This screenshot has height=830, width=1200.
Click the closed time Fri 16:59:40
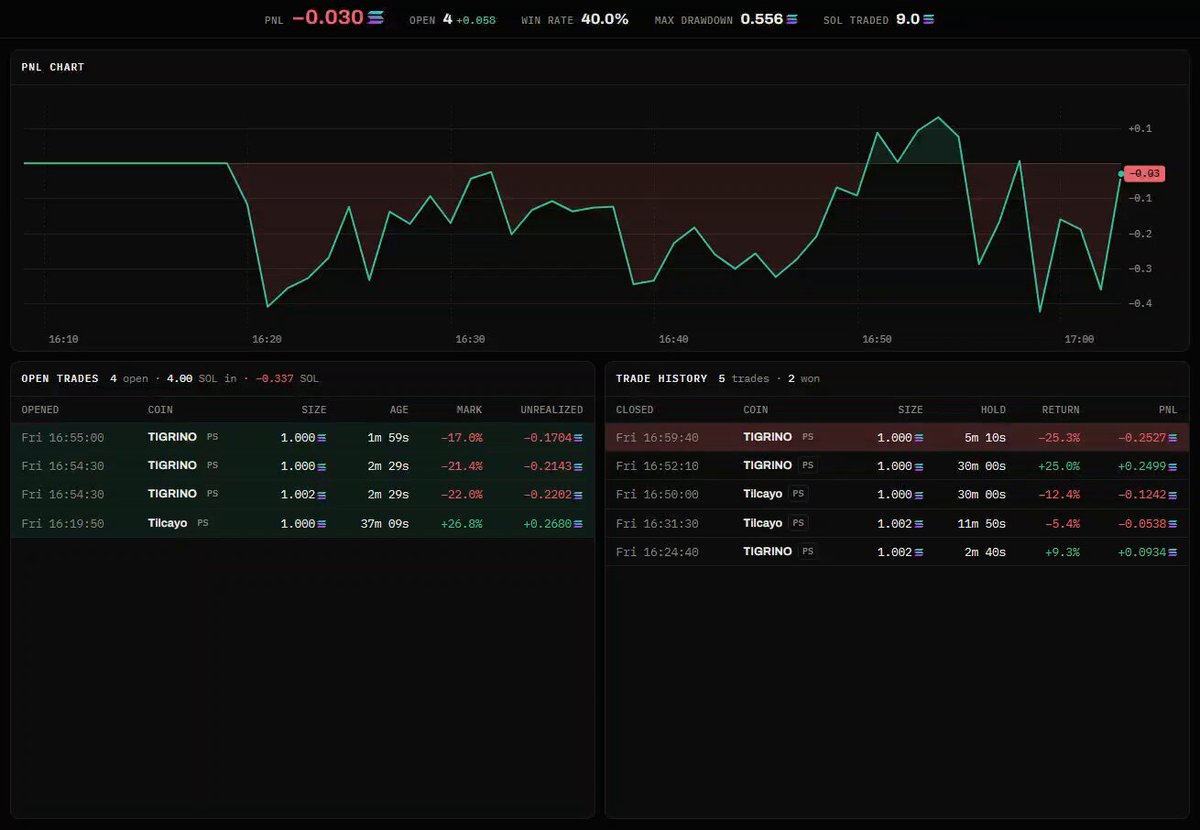coord(657,437)
